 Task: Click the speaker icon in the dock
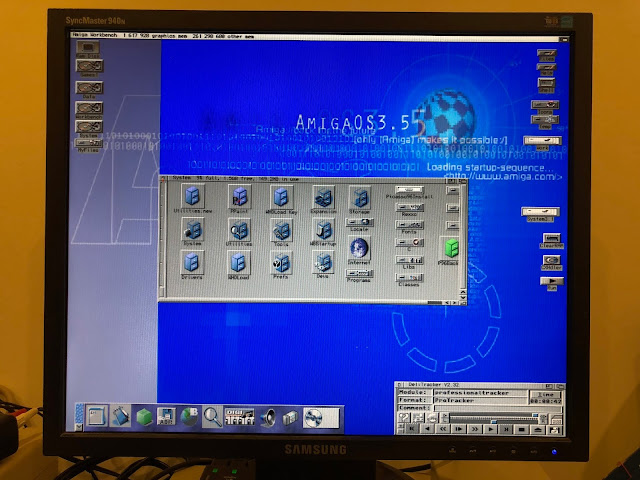tap(268, 417)
